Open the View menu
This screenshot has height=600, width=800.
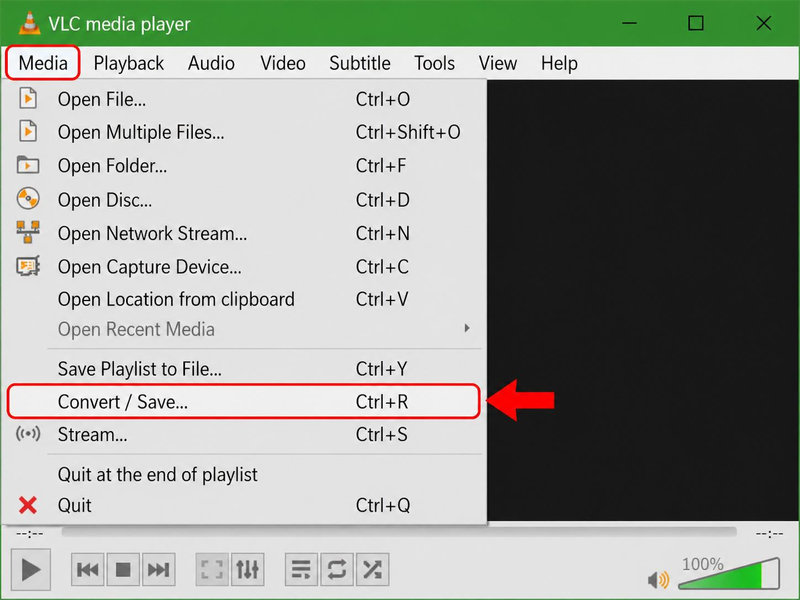tap(497, 63)
